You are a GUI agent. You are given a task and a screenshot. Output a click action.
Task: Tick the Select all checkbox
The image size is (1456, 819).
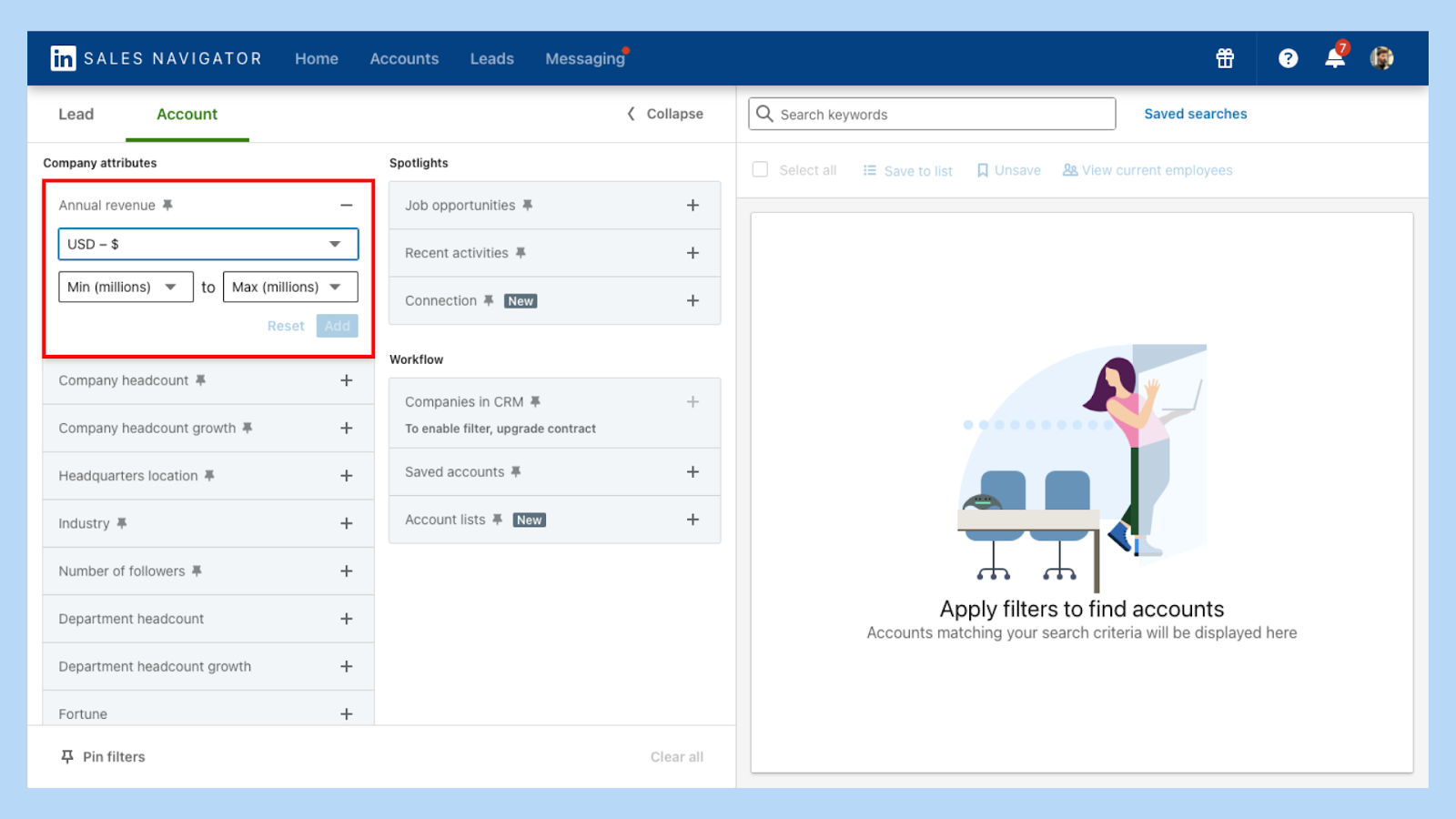(x=761, y=169)
